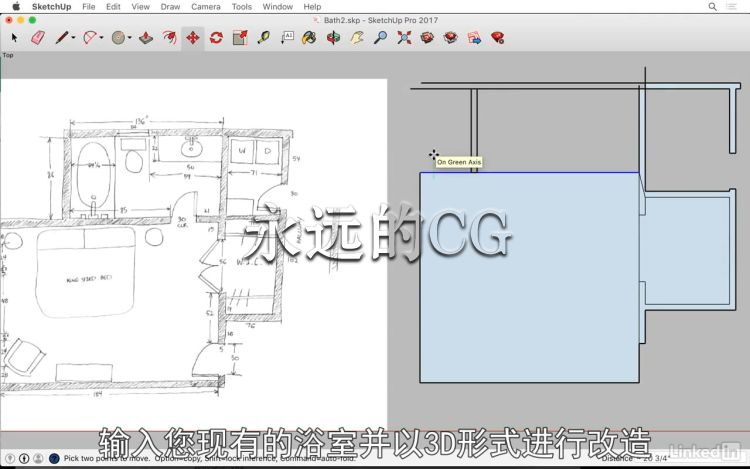Open the Help menu
The height and width of the screenshot is (469, 750).
coord(312,7)
